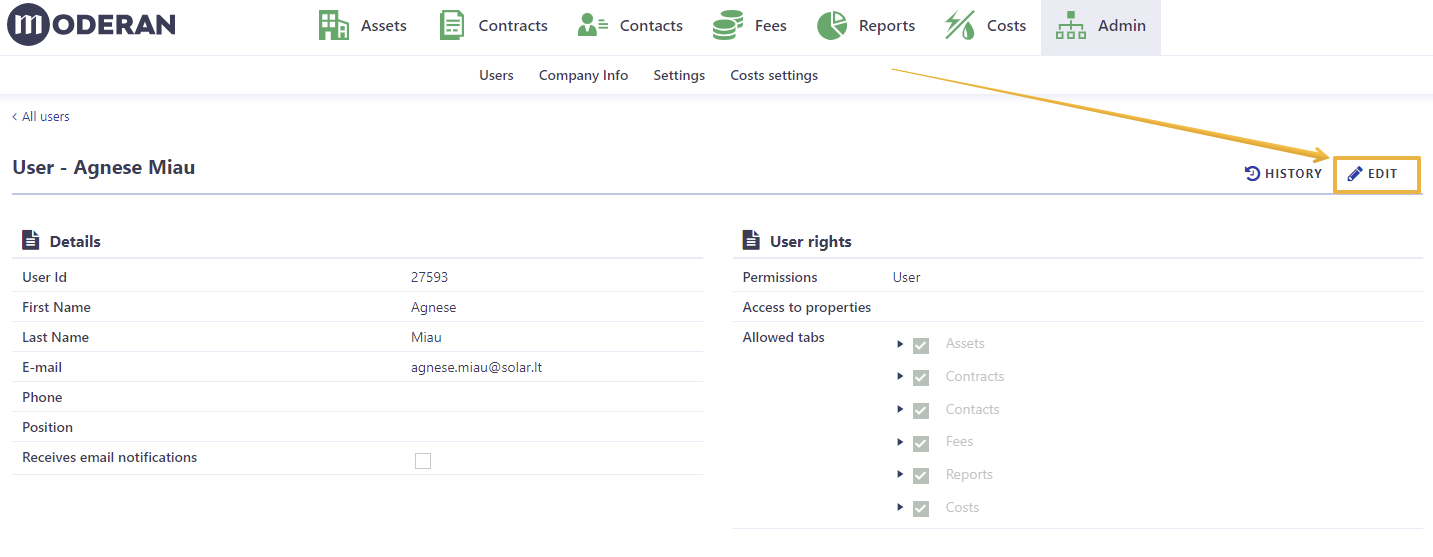This screenshot has height=557, width=1433.
Task: Expand the Contracts allowed tab arrow
Action: [x=901, y=377]
